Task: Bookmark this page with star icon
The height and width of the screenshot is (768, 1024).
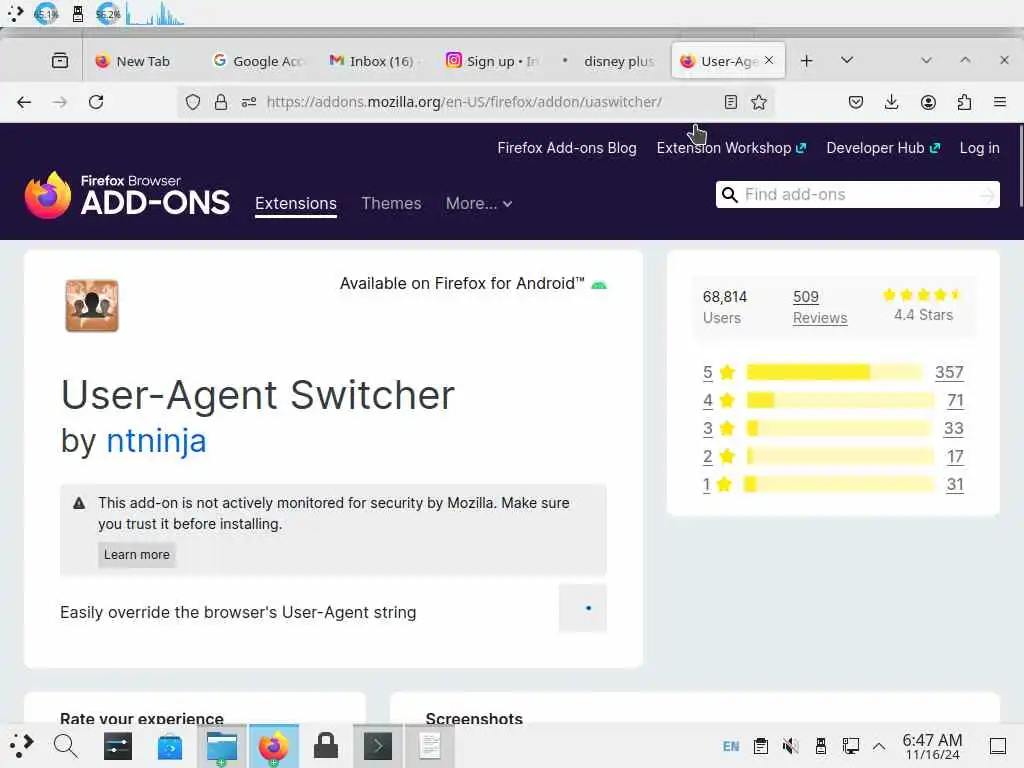Action: 759,102
